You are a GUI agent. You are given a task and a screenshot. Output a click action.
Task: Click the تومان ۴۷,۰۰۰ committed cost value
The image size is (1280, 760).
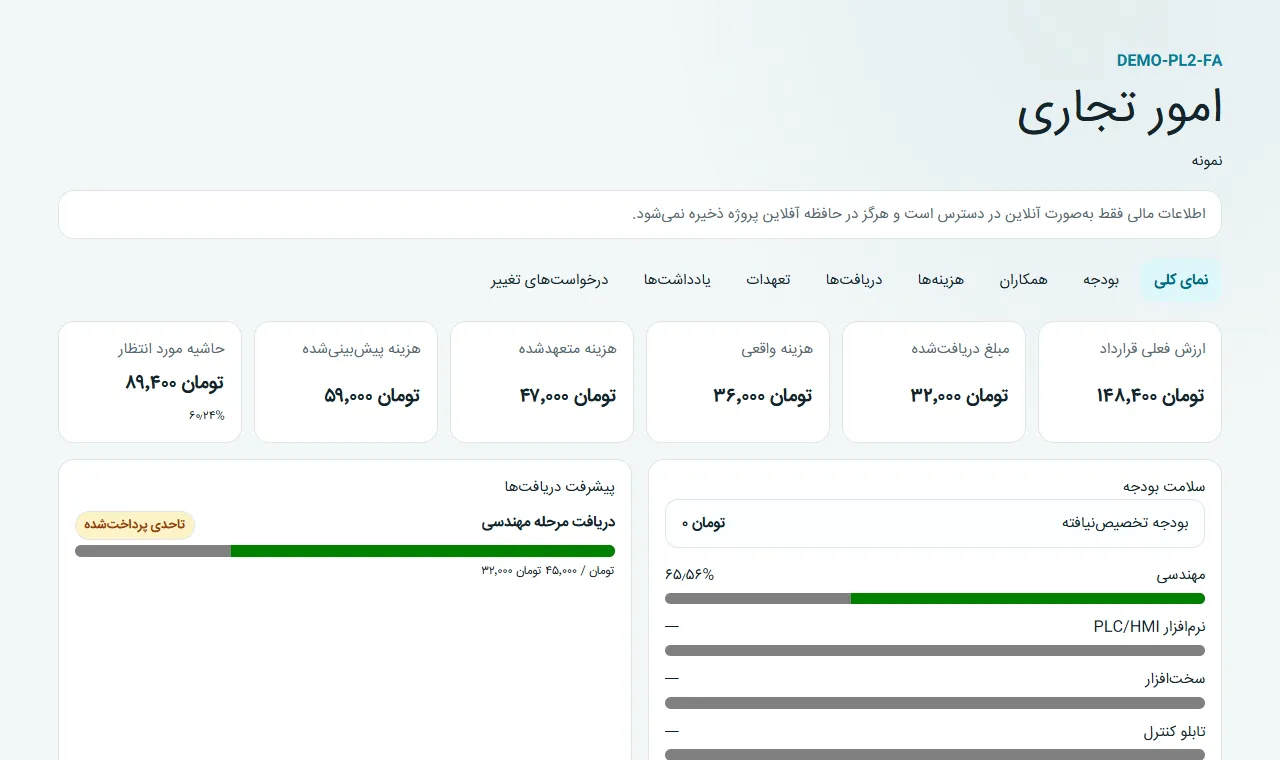[x=567, y=395]
